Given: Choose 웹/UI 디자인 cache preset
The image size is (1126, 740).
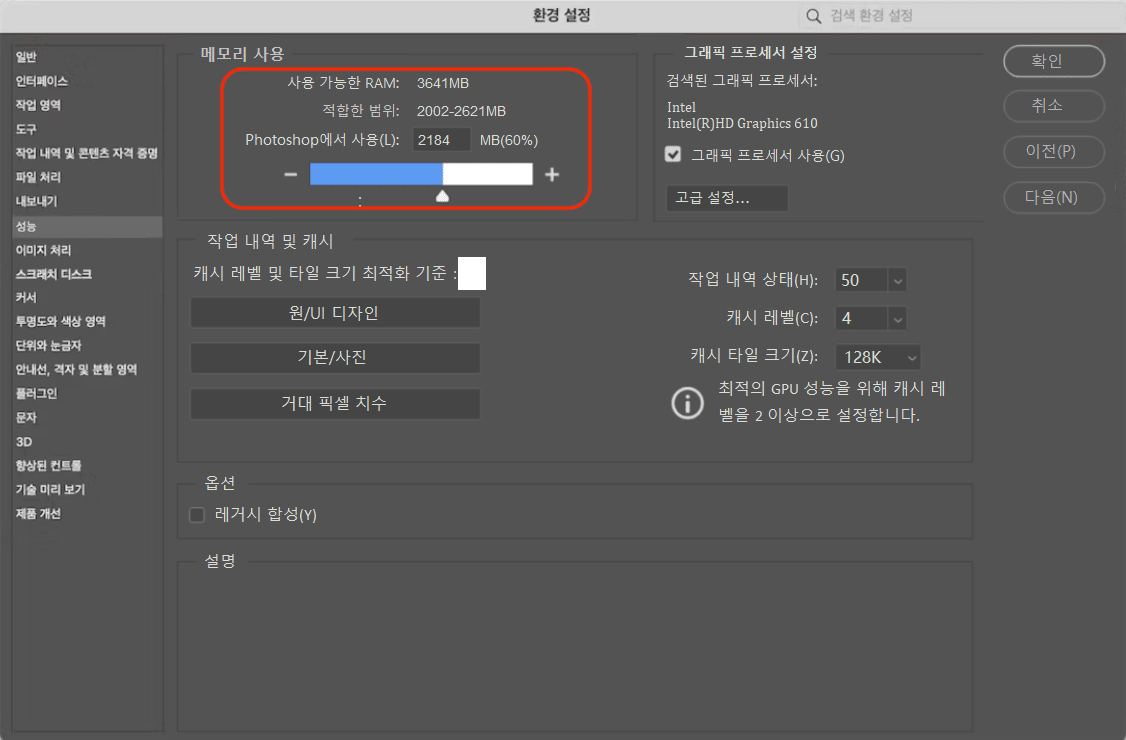Looking at the screenshot, I should coord(335,313).
